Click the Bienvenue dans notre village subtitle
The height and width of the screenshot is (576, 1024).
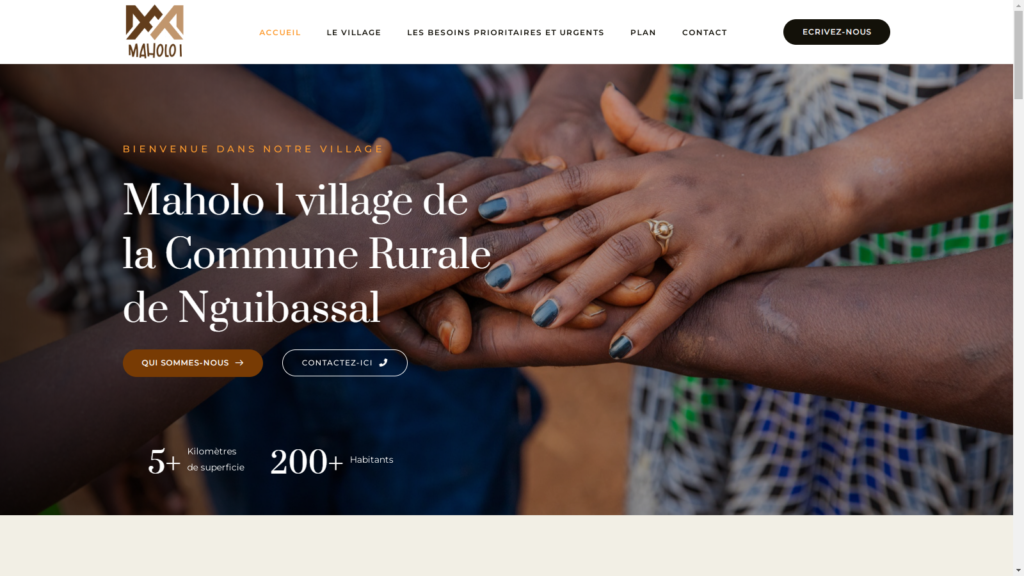point(253,149)
